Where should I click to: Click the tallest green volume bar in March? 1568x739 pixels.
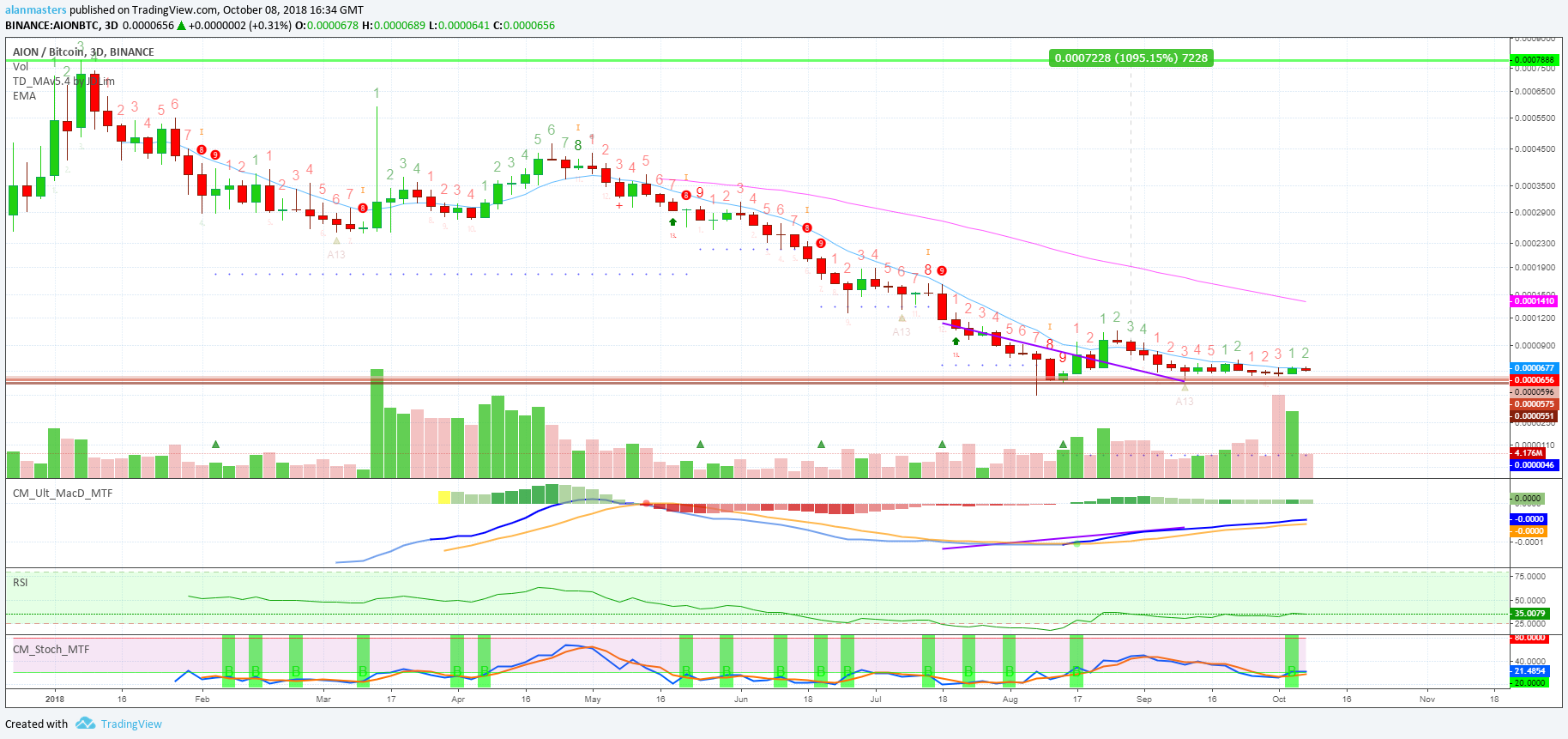click(377, 423)
